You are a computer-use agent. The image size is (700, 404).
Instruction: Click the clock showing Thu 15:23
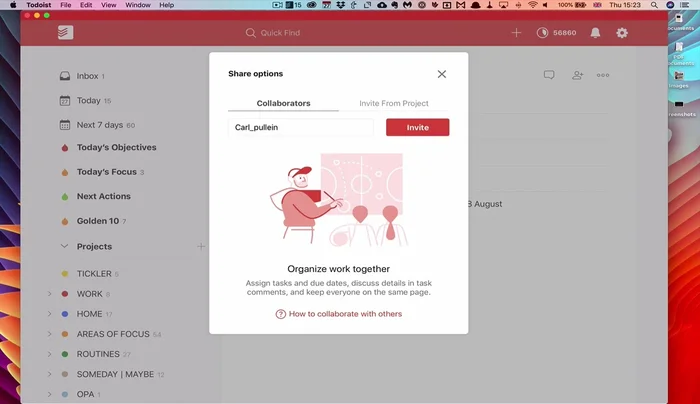coord(625,5)
